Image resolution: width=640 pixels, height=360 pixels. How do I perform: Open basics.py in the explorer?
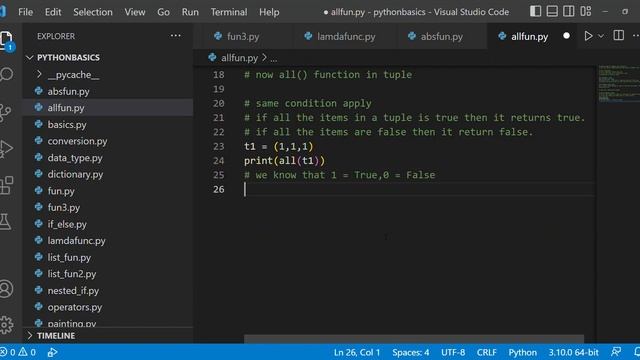[x=67, y=124]
